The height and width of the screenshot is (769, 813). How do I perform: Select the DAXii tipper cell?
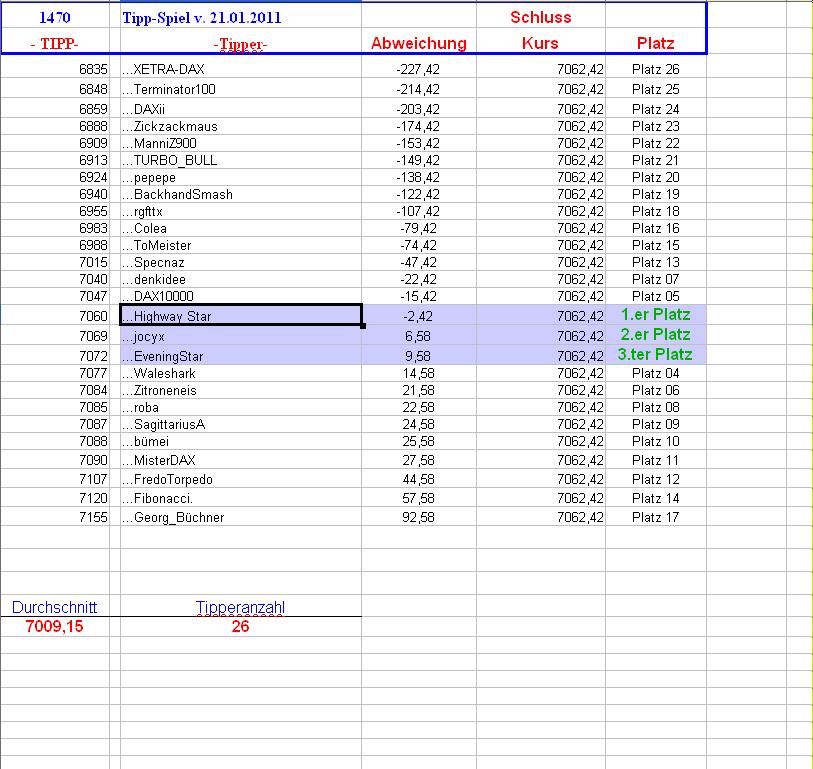coord(241,109)
